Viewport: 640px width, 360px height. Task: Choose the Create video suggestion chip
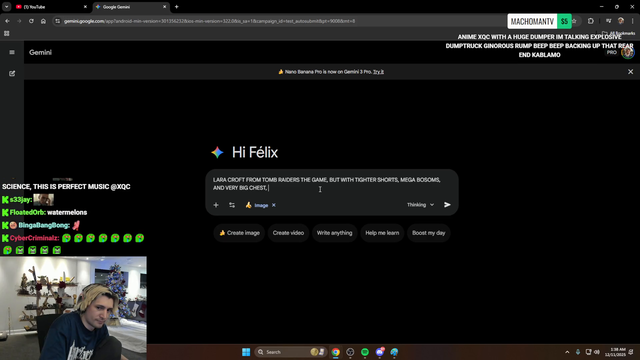click(288, 233)
